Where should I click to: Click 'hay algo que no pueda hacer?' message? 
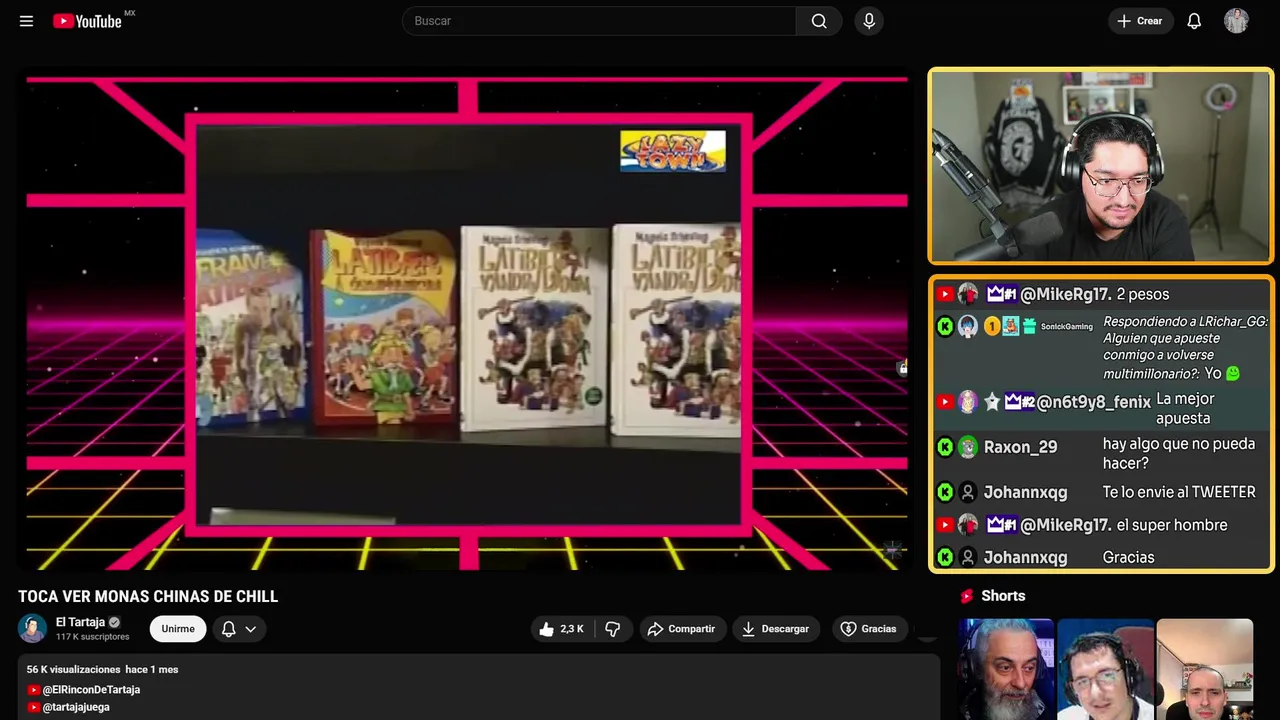(1178, 453)
